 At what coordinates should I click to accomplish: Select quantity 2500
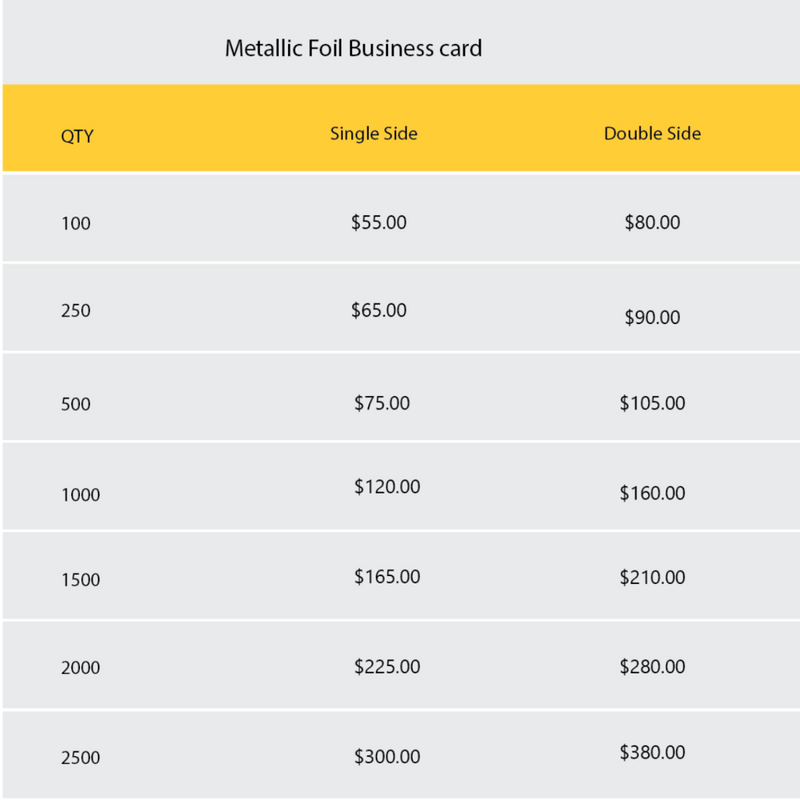81,758
